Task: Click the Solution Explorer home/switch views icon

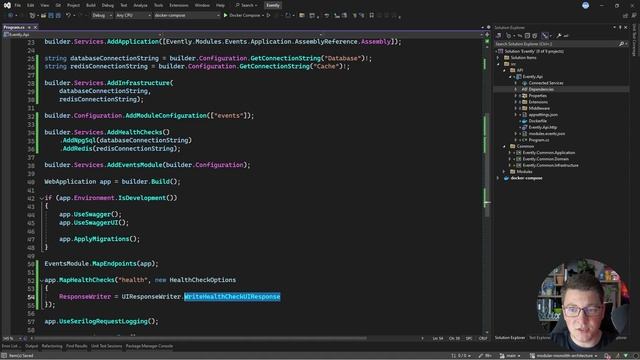Action: tap(499, 36)
